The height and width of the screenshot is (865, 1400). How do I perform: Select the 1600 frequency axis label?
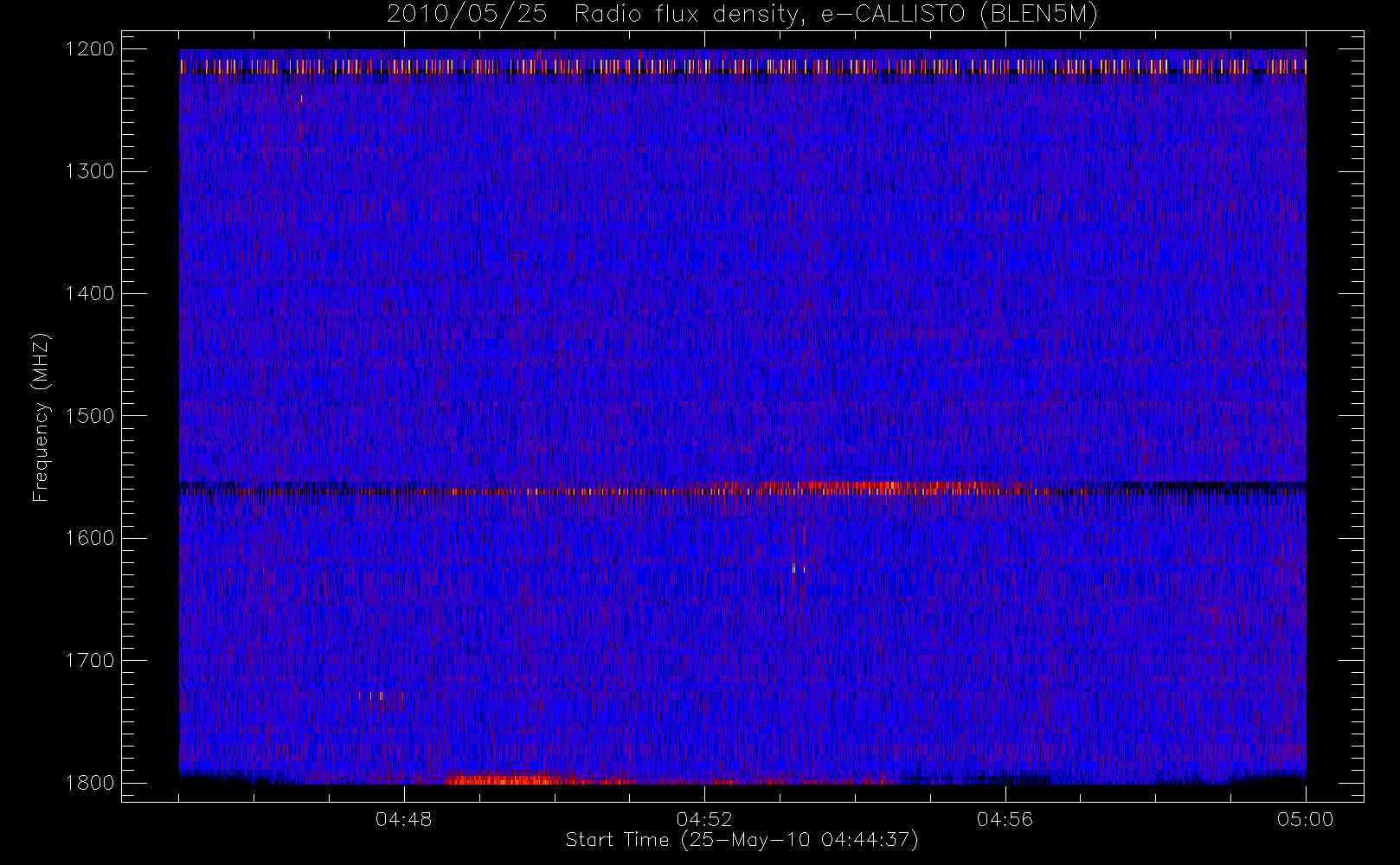pyautogui.click(x=90, y=538)
